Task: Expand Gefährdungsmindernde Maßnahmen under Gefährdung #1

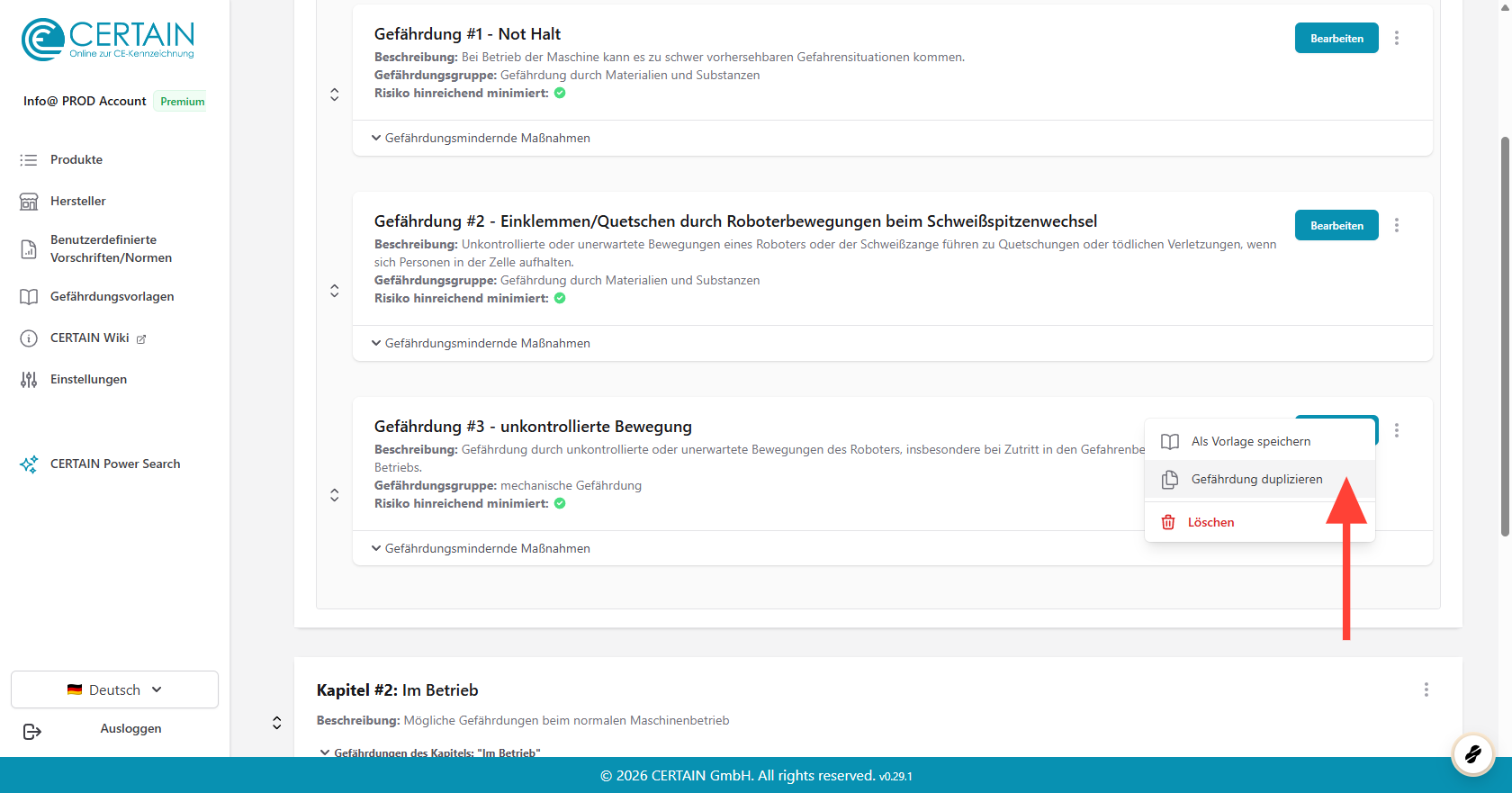Action: 481,138
